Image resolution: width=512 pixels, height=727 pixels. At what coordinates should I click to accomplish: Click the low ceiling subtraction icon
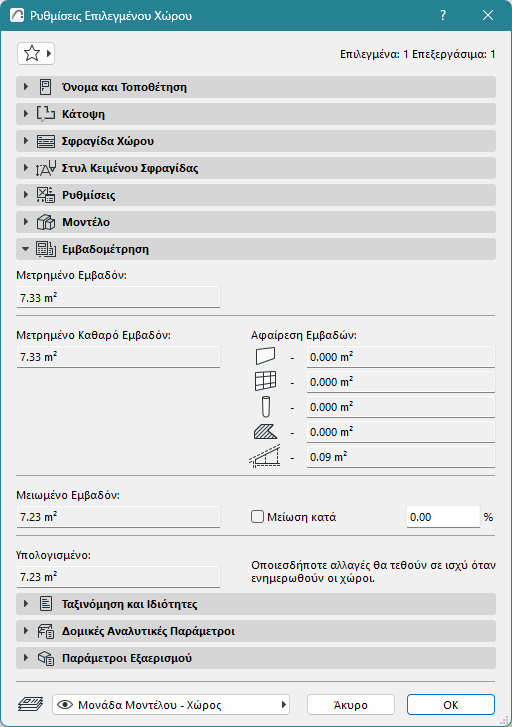(265, 456)
